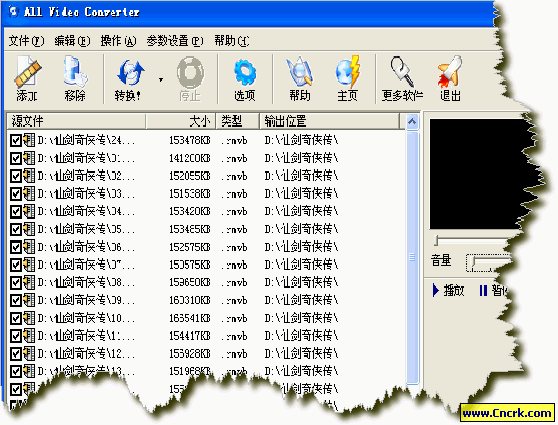The image size is (558, 425).
Task: Click the greyed 停止 (Stop) icon
Action: point(190,73)
